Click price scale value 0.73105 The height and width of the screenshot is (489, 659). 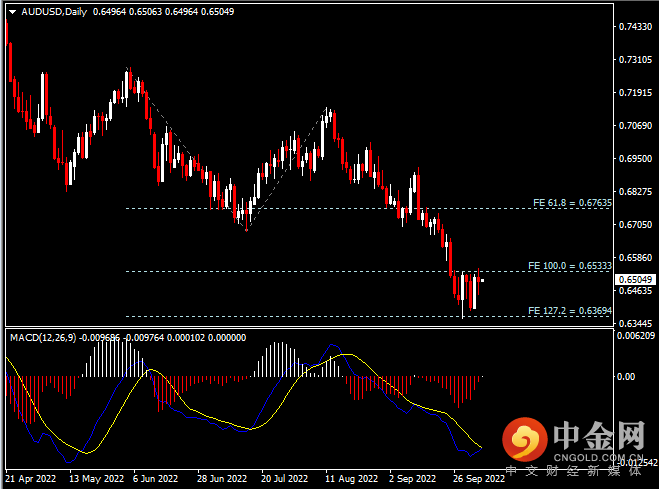tap(635, 60)
